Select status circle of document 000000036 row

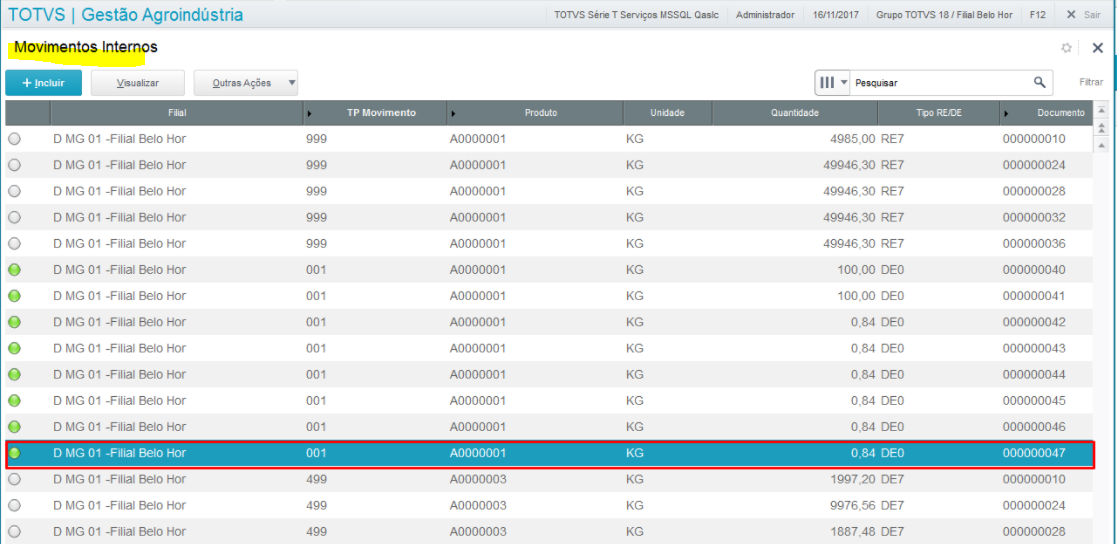(14, 244)
